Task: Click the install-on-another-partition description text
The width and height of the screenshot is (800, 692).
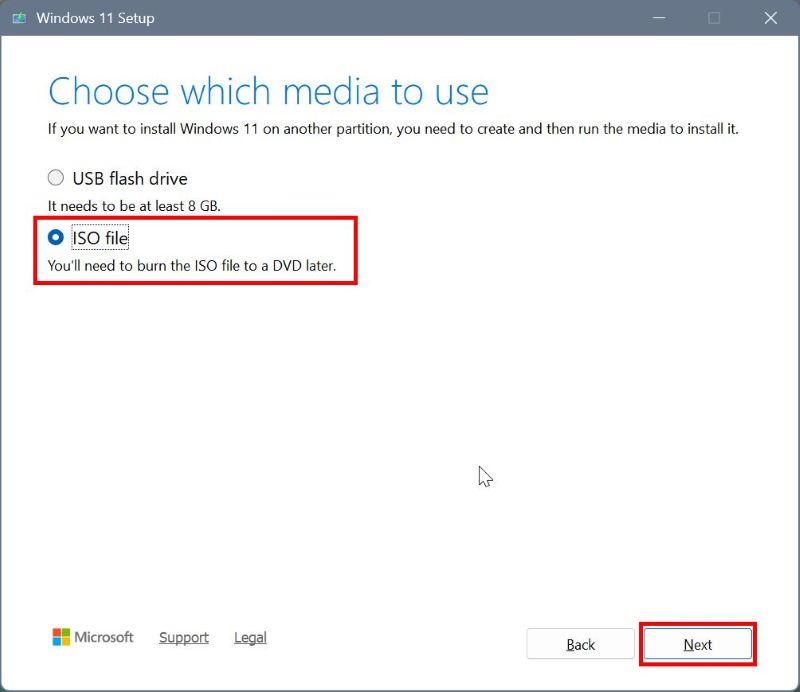Action: click(393, 129)
